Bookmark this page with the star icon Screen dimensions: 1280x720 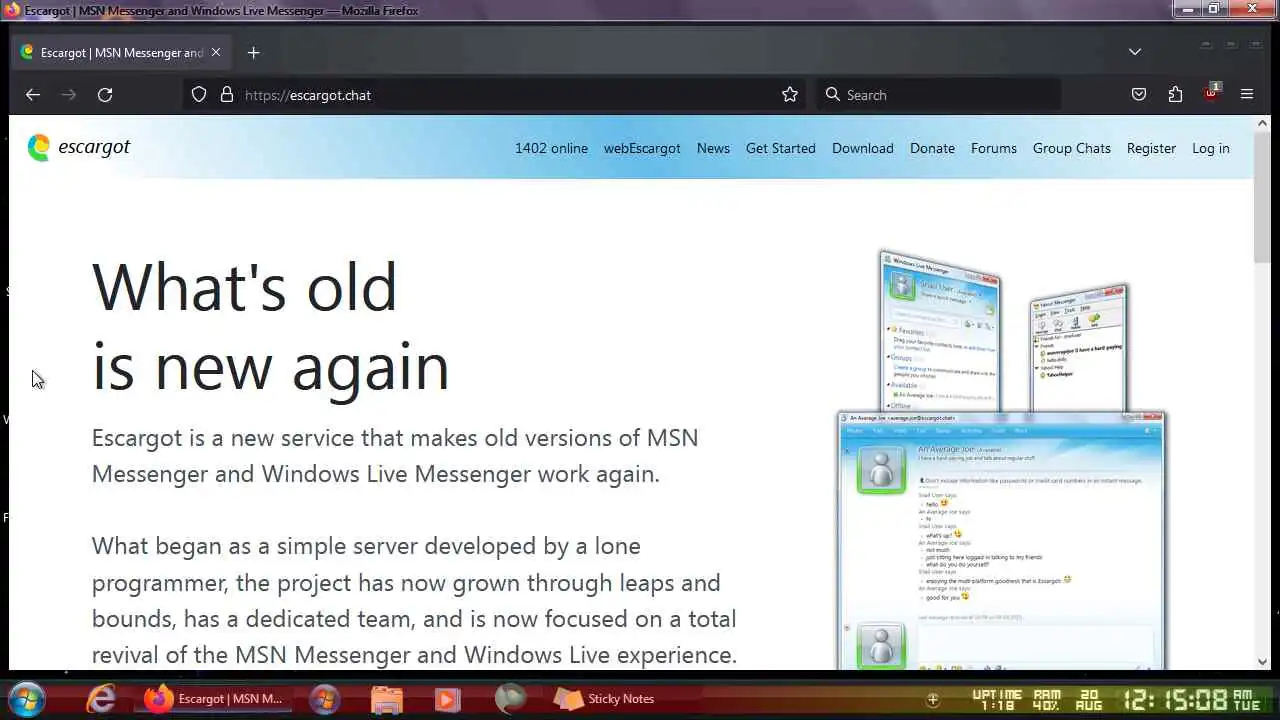tap(790, 94)
